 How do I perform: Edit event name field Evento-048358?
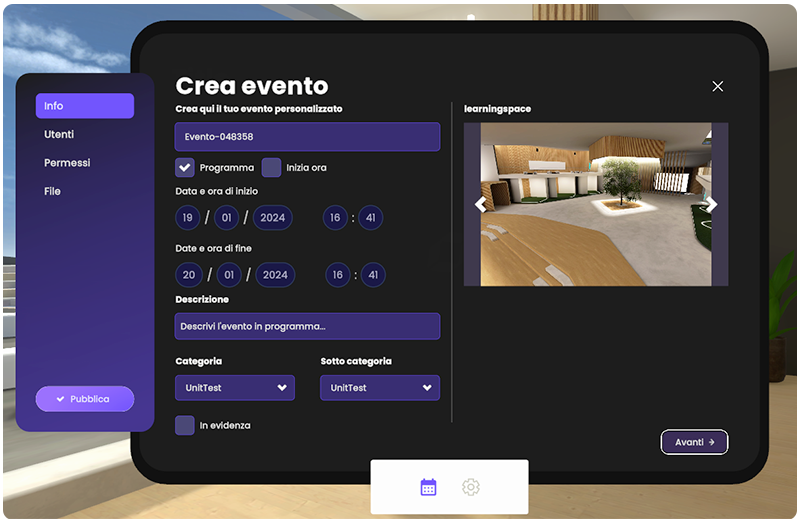tap(307, 137)
